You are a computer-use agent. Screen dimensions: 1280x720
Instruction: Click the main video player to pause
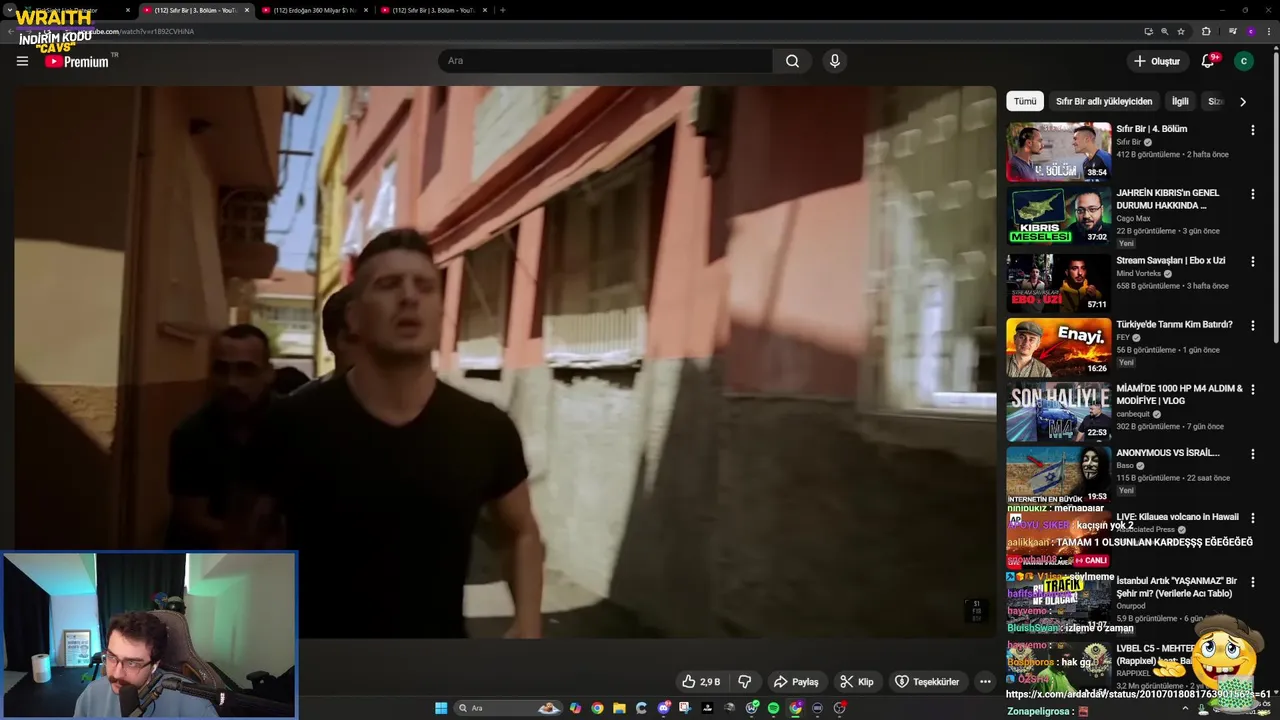point(505,361)
